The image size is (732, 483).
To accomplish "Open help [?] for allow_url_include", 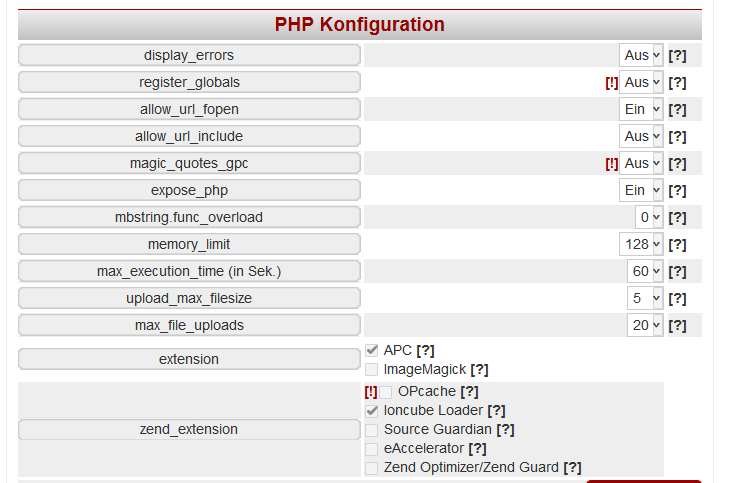I will click(677, 137).
